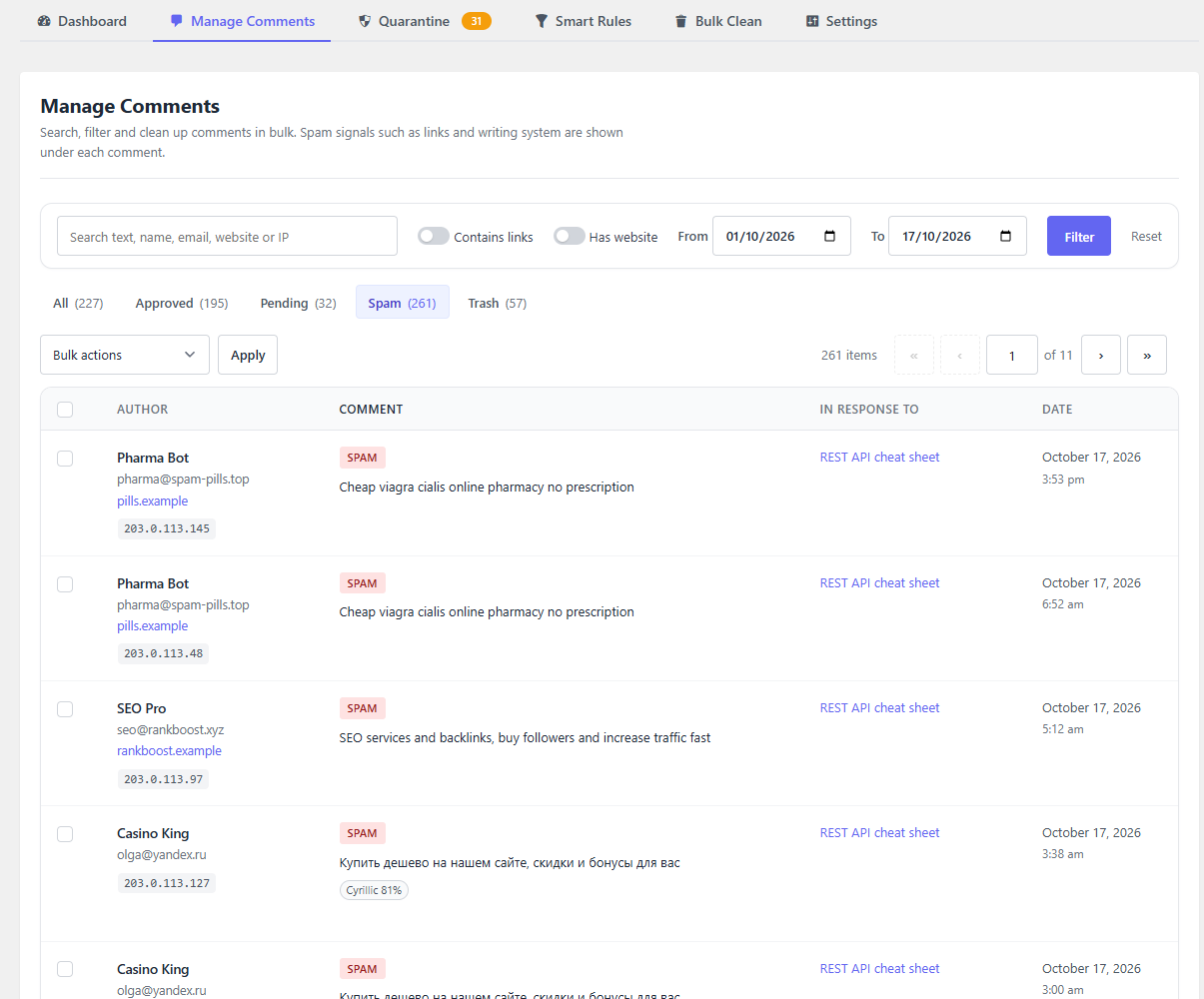Switch to the Quarantine tab
Image resolution: width=1204 pixels, height=999 pixels.
[x=425, y=21]
